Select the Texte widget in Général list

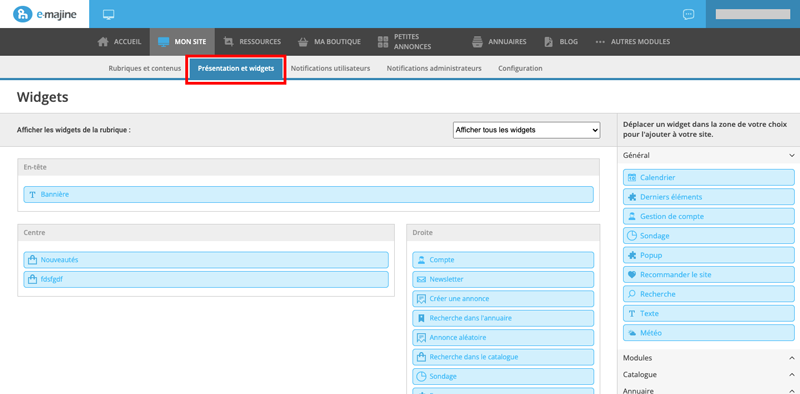click(709, 313)
